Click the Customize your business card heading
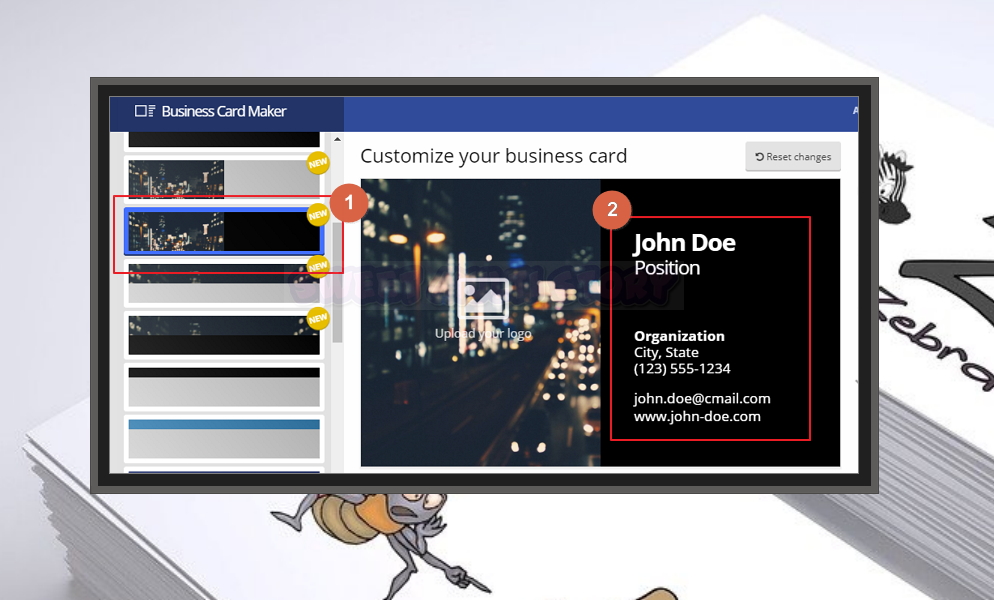 (x=494, y=156)
